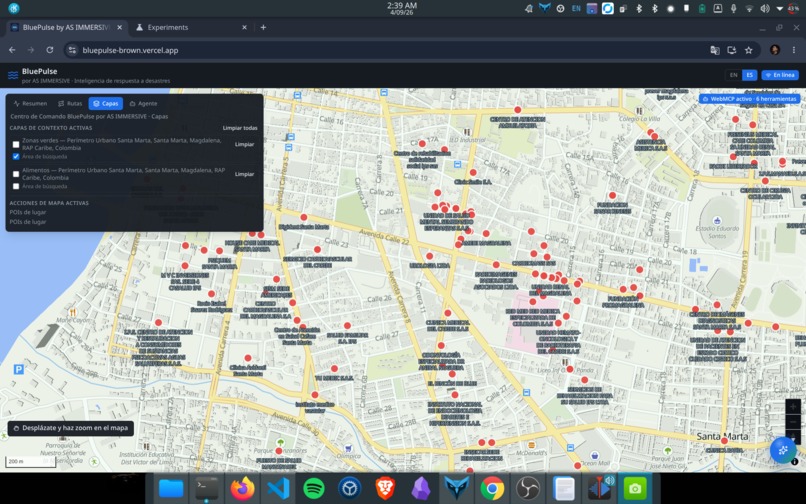Viewport: 806px width, 504px height.
Task: Open Spotify from the dock
Action: (314, 488)
